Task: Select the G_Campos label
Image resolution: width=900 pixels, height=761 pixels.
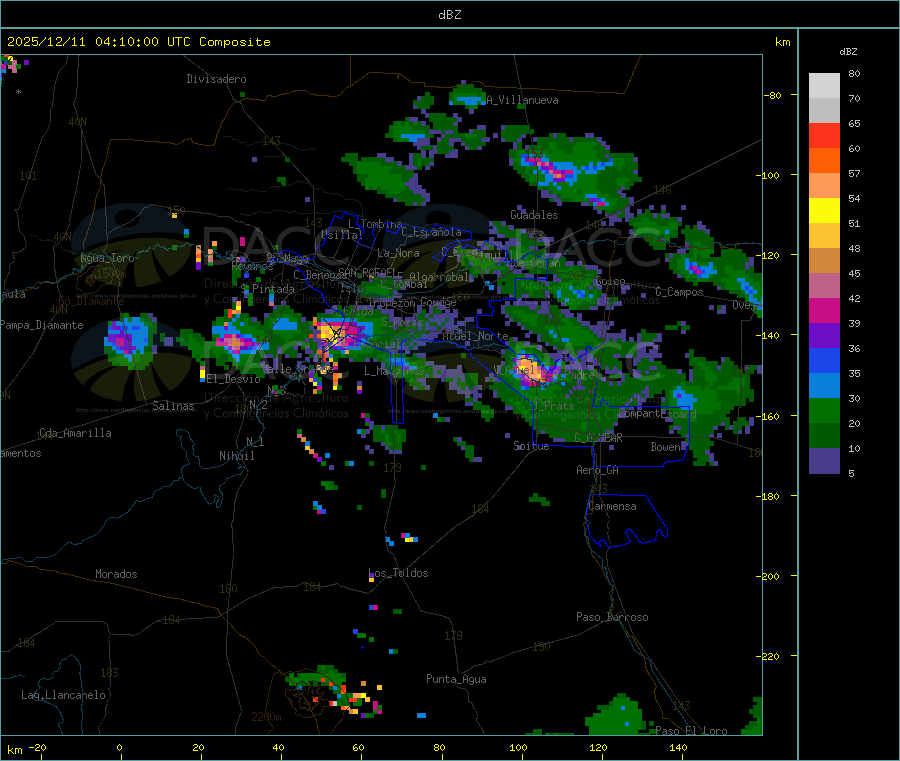Action: tap(679, 292)
